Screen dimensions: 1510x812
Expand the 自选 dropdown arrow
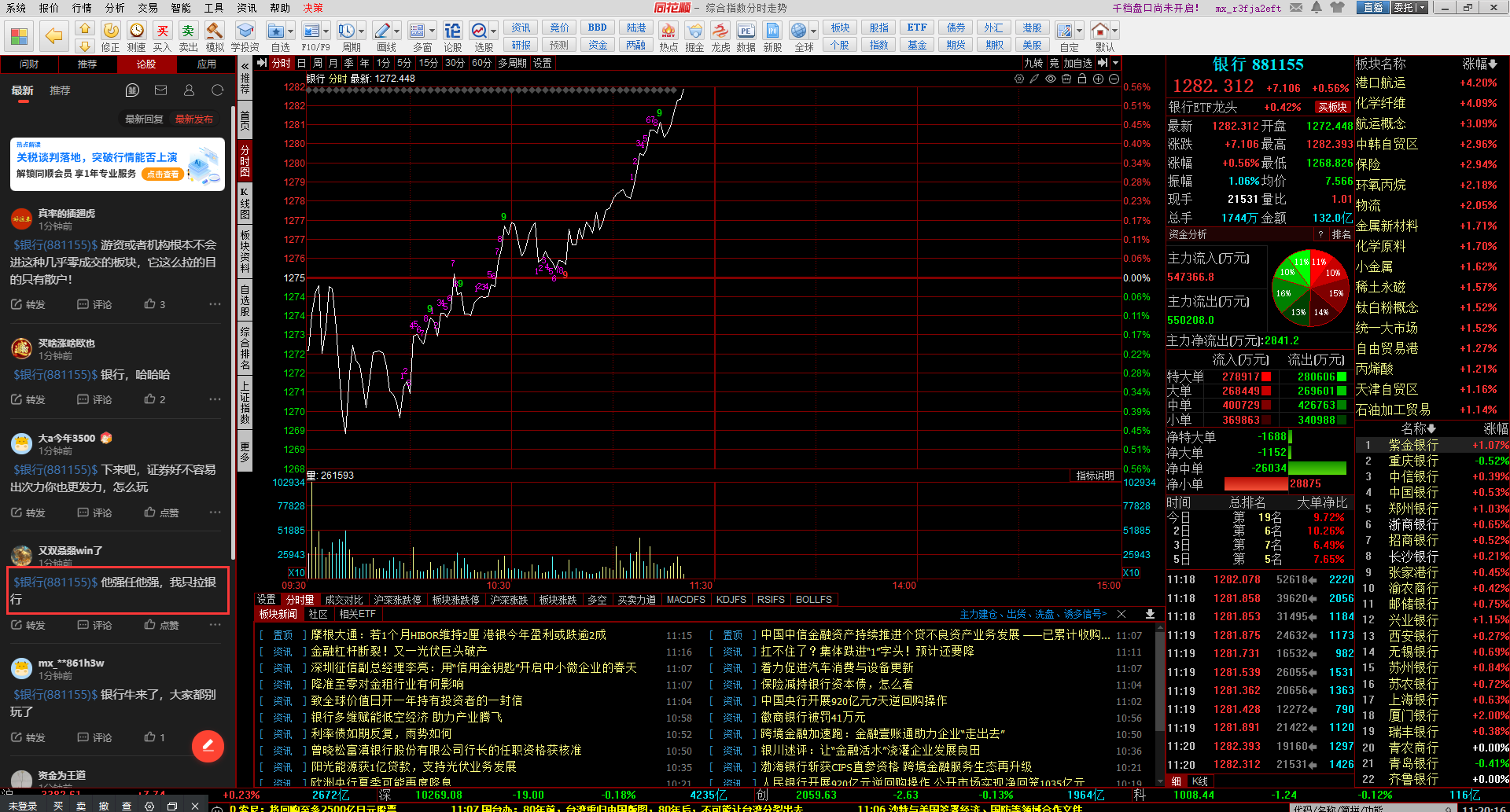[x=291, y=31]
